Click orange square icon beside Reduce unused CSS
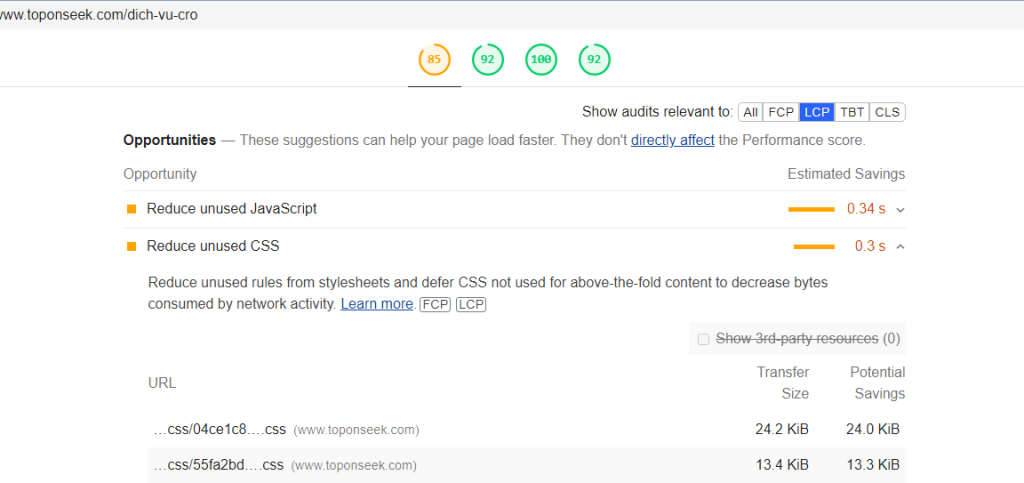 pos(131,246)
